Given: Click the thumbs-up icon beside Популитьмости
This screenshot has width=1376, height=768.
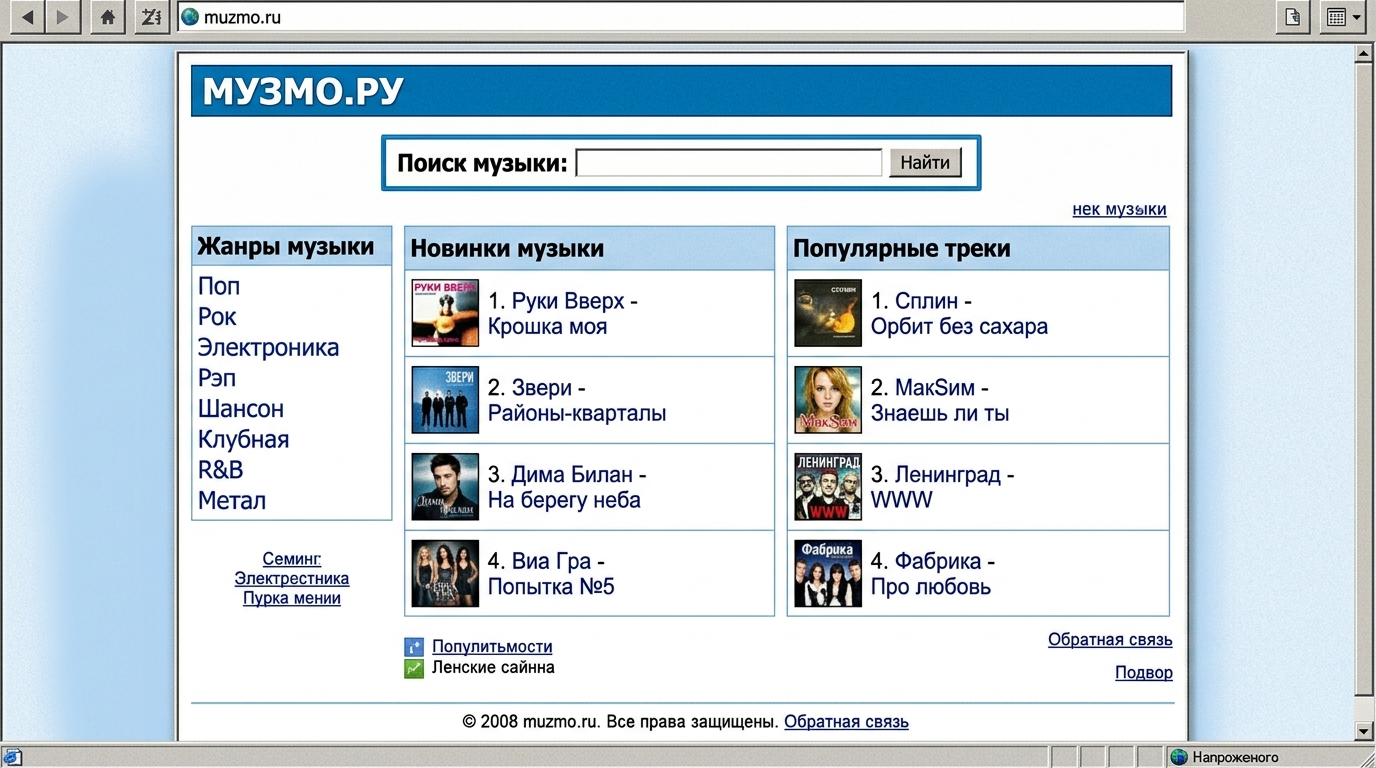Looking at the screenshot, I should [x=414, y=647].
